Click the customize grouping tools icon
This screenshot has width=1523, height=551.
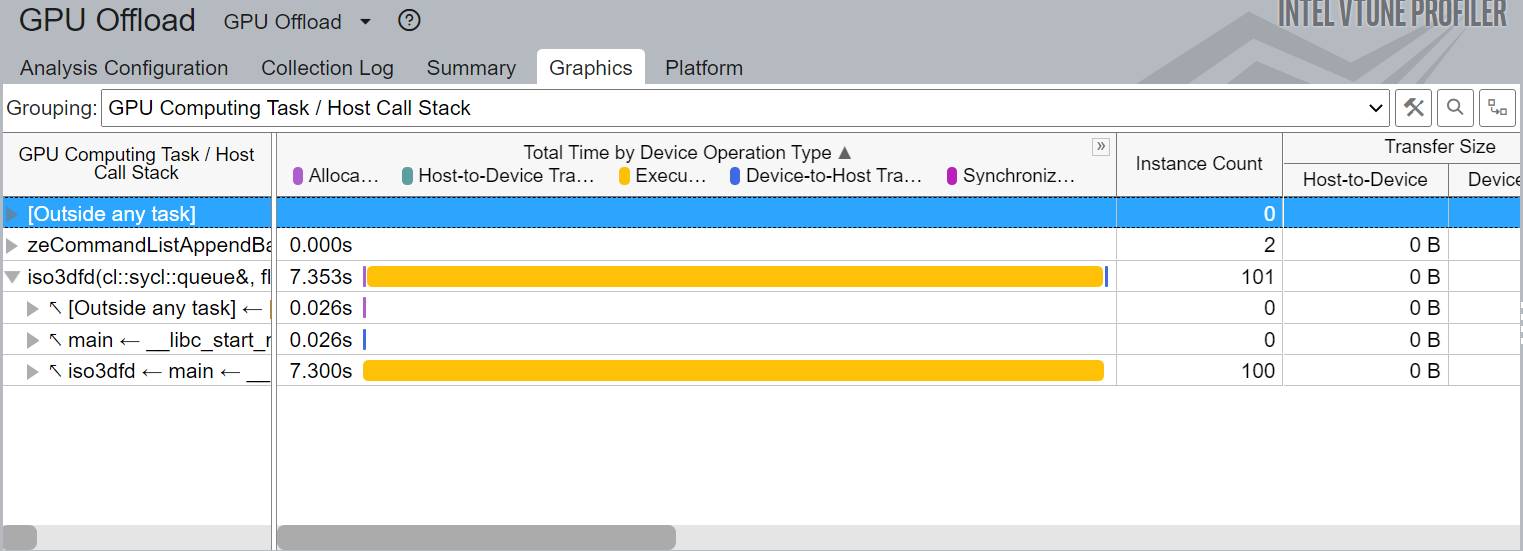(1414, 108)
